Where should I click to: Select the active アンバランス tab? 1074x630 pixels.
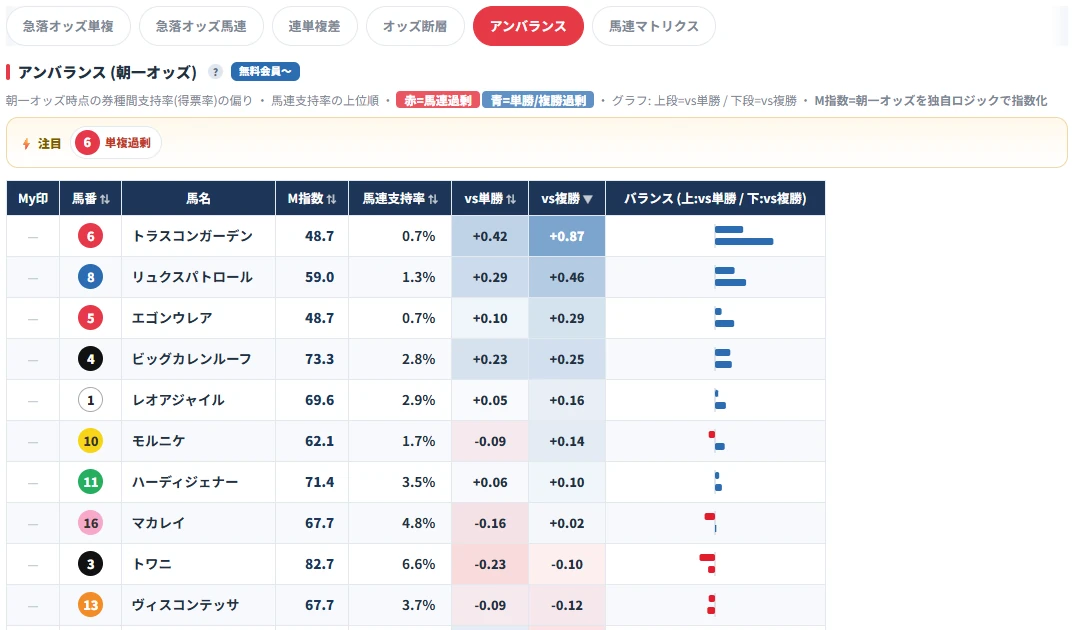pos(528,26)
